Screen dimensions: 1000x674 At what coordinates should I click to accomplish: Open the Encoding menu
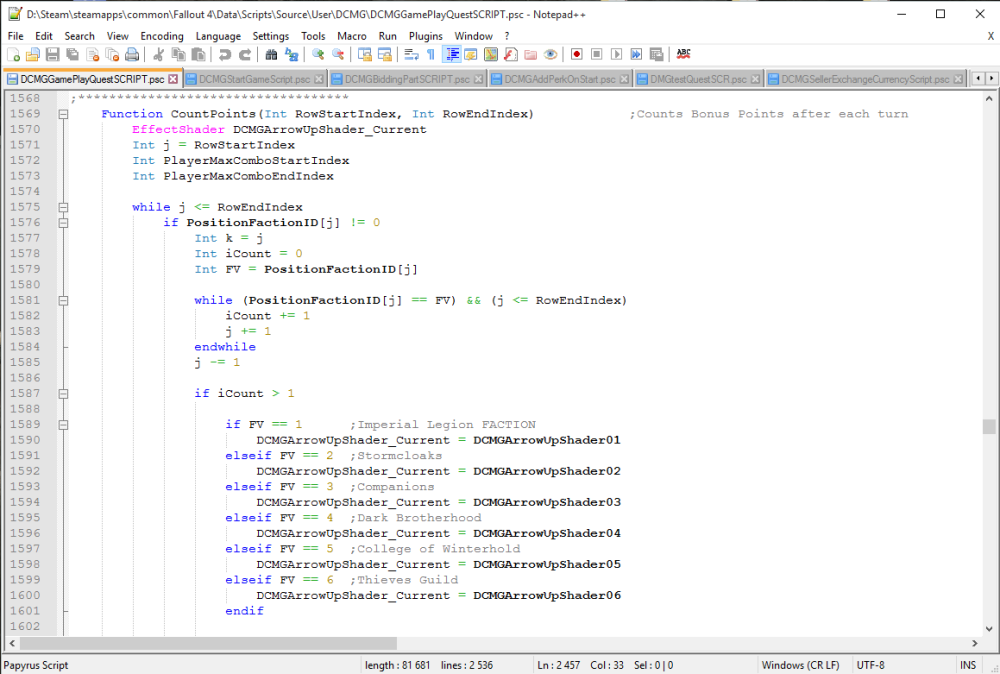pos(162,36)
